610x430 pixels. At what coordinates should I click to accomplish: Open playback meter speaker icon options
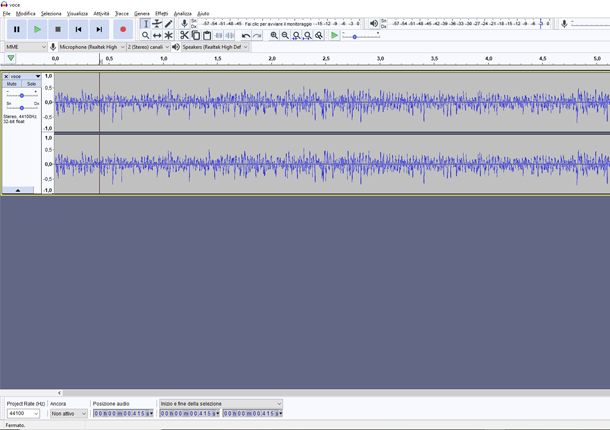point(374,23)
